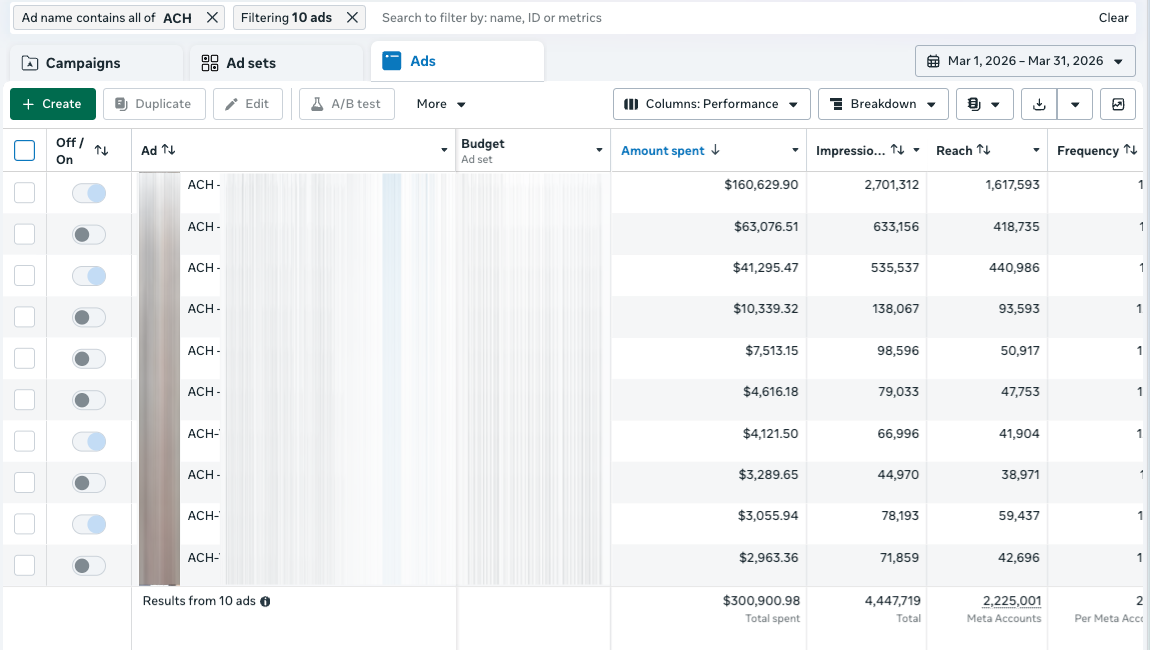
Task: Open the Reach column options caret
Action: point(1036,150)
